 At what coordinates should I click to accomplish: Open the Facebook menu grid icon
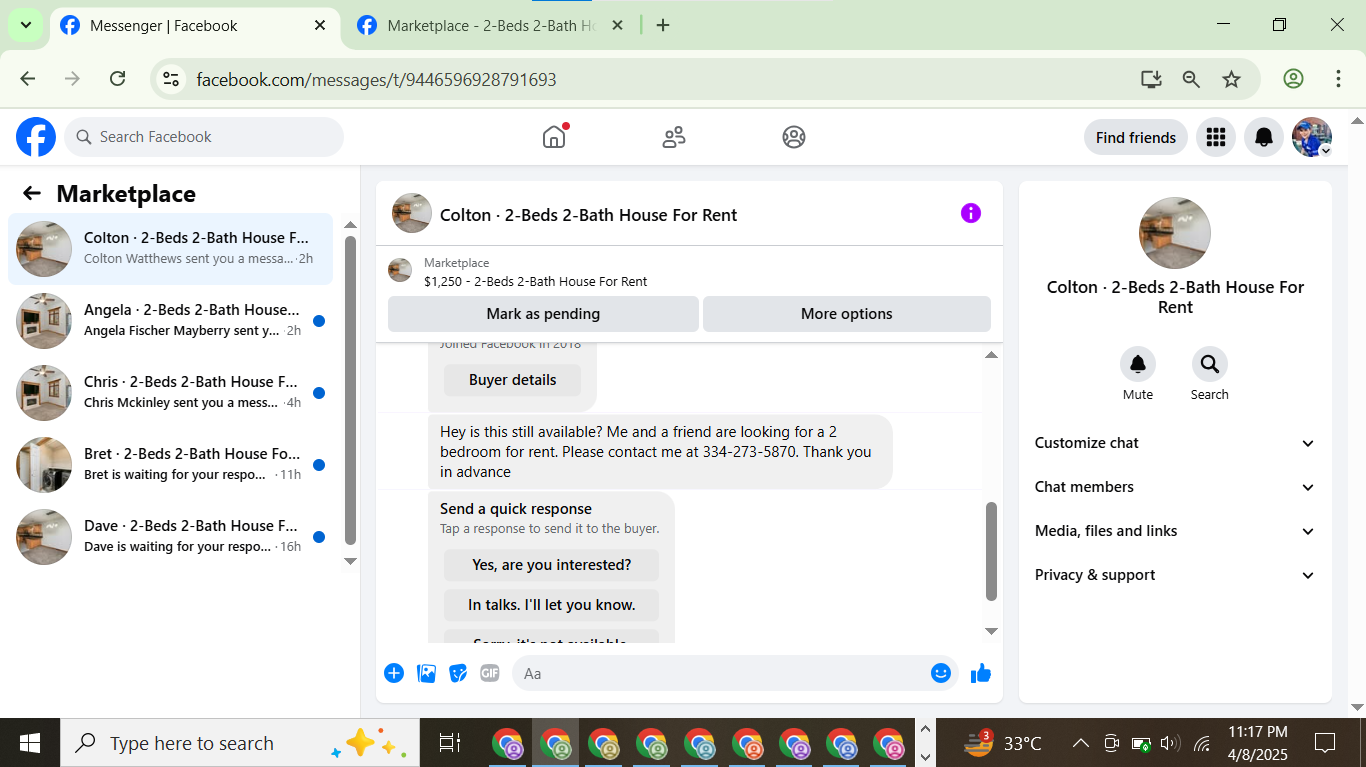1216,137
